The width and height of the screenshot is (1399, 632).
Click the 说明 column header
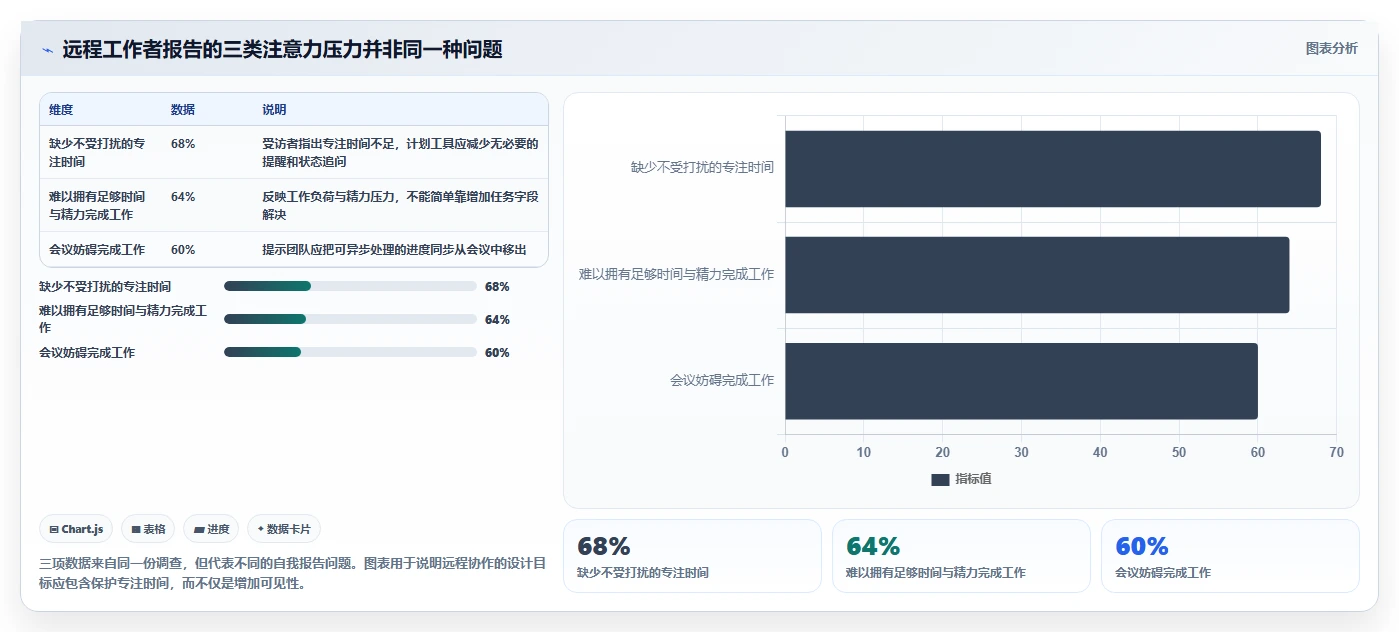click(274, 110)
